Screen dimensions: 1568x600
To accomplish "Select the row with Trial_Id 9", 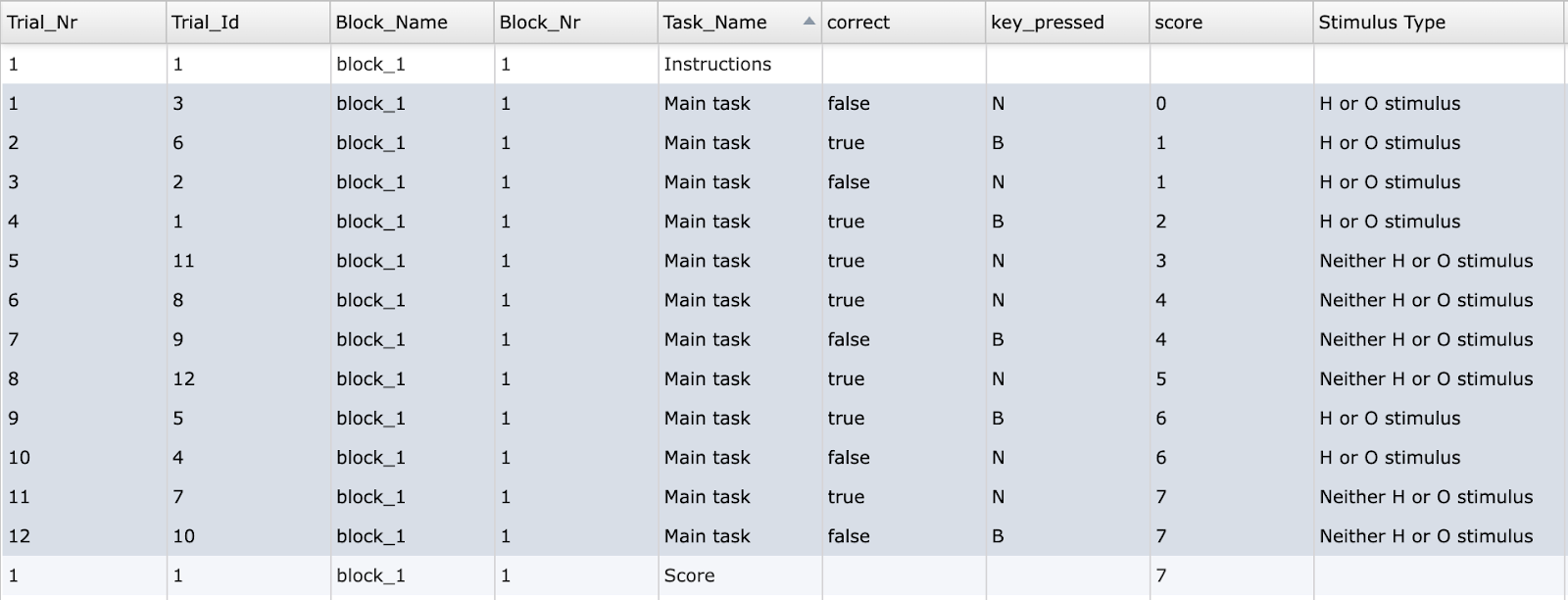I will [784, 339].
